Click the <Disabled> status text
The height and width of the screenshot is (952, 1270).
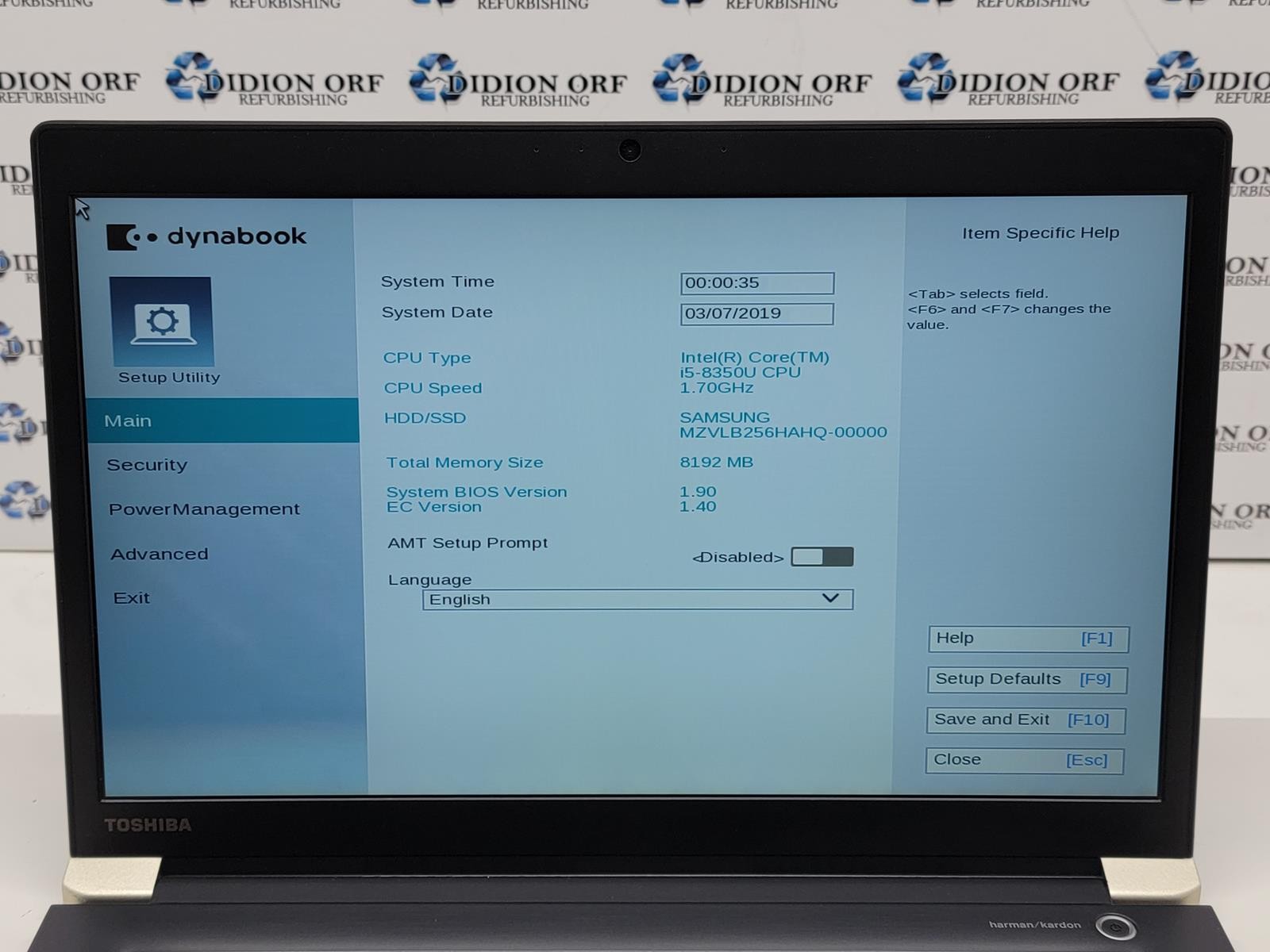738,558
